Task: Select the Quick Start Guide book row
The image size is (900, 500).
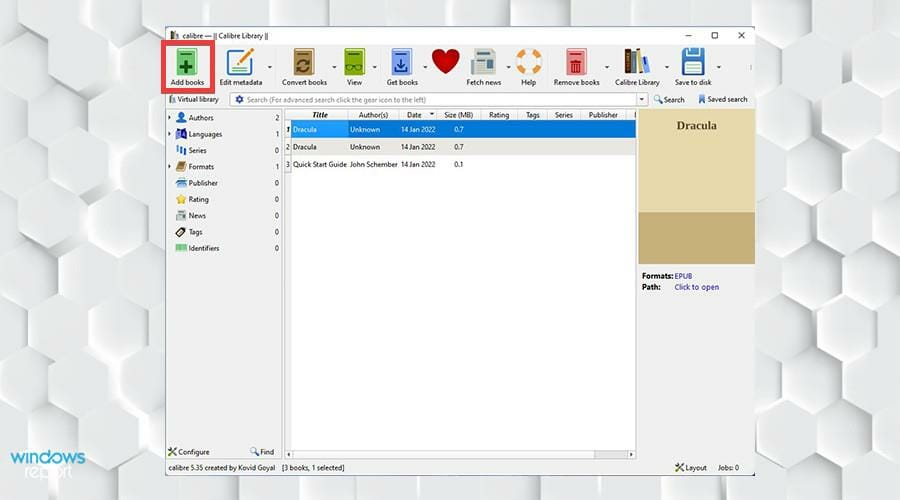Action: click(x=460, y=164)
